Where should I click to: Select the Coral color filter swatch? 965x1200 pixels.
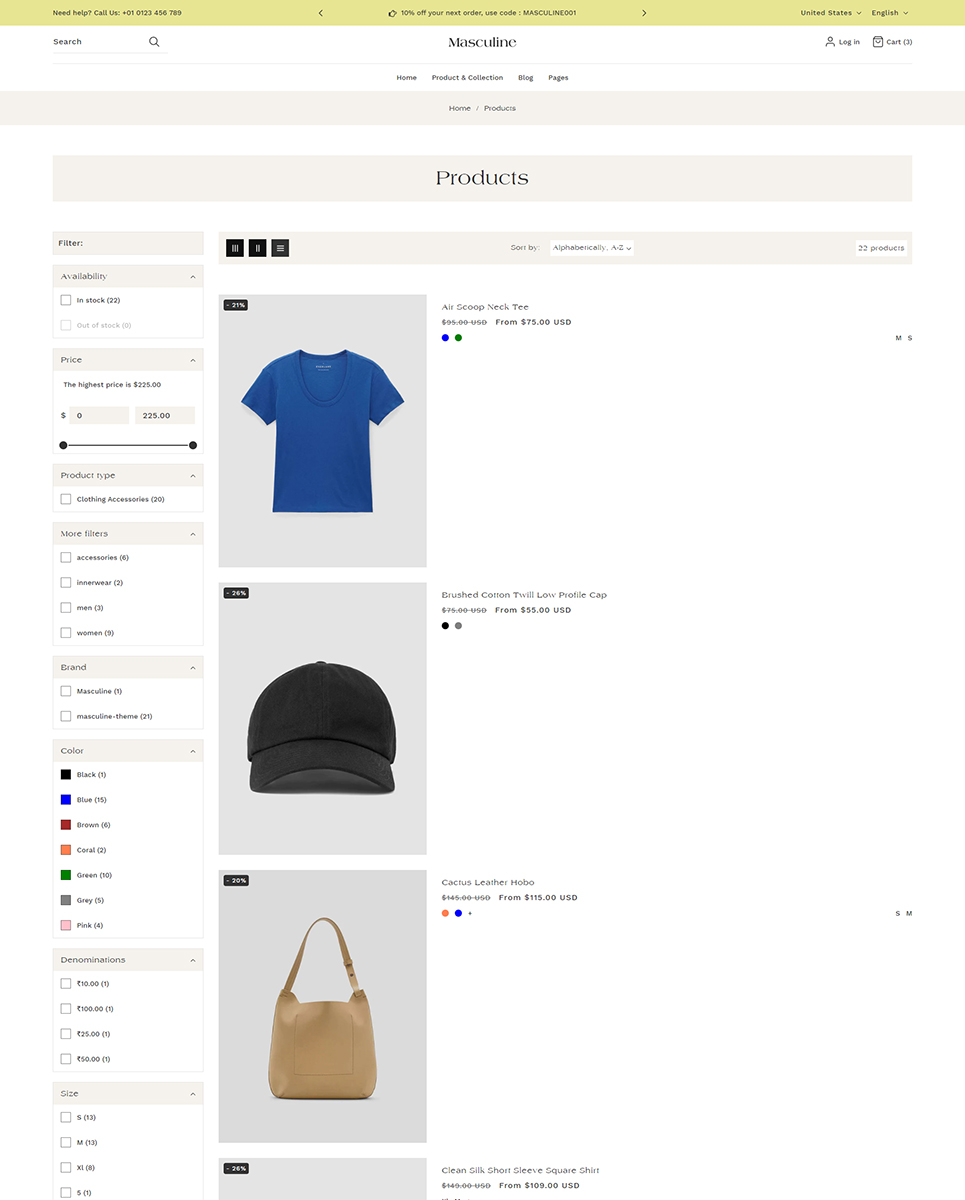pos(66,850)
